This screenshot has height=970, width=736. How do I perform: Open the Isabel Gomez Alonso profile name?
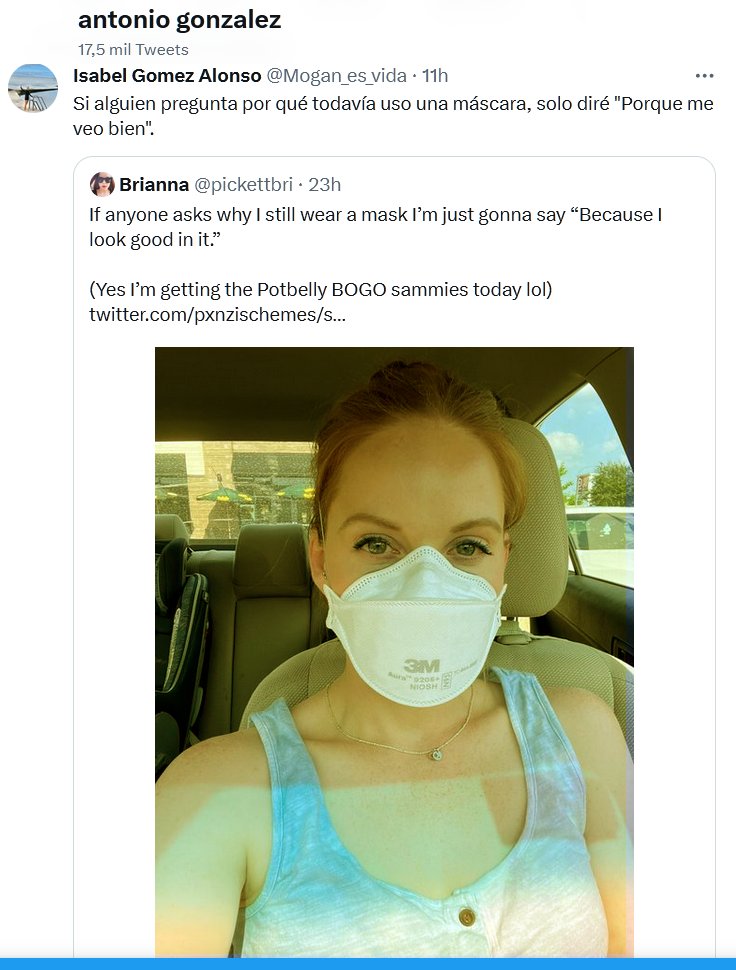pyautogui.click(x=167, y=76)
